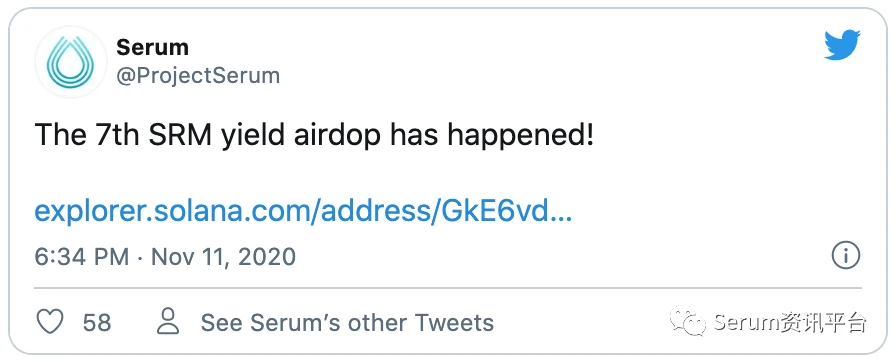This screenshot has width=896, height=362.
Task: Click the 58 likes count
Action: pyautogui.click(x=97, y=323)
